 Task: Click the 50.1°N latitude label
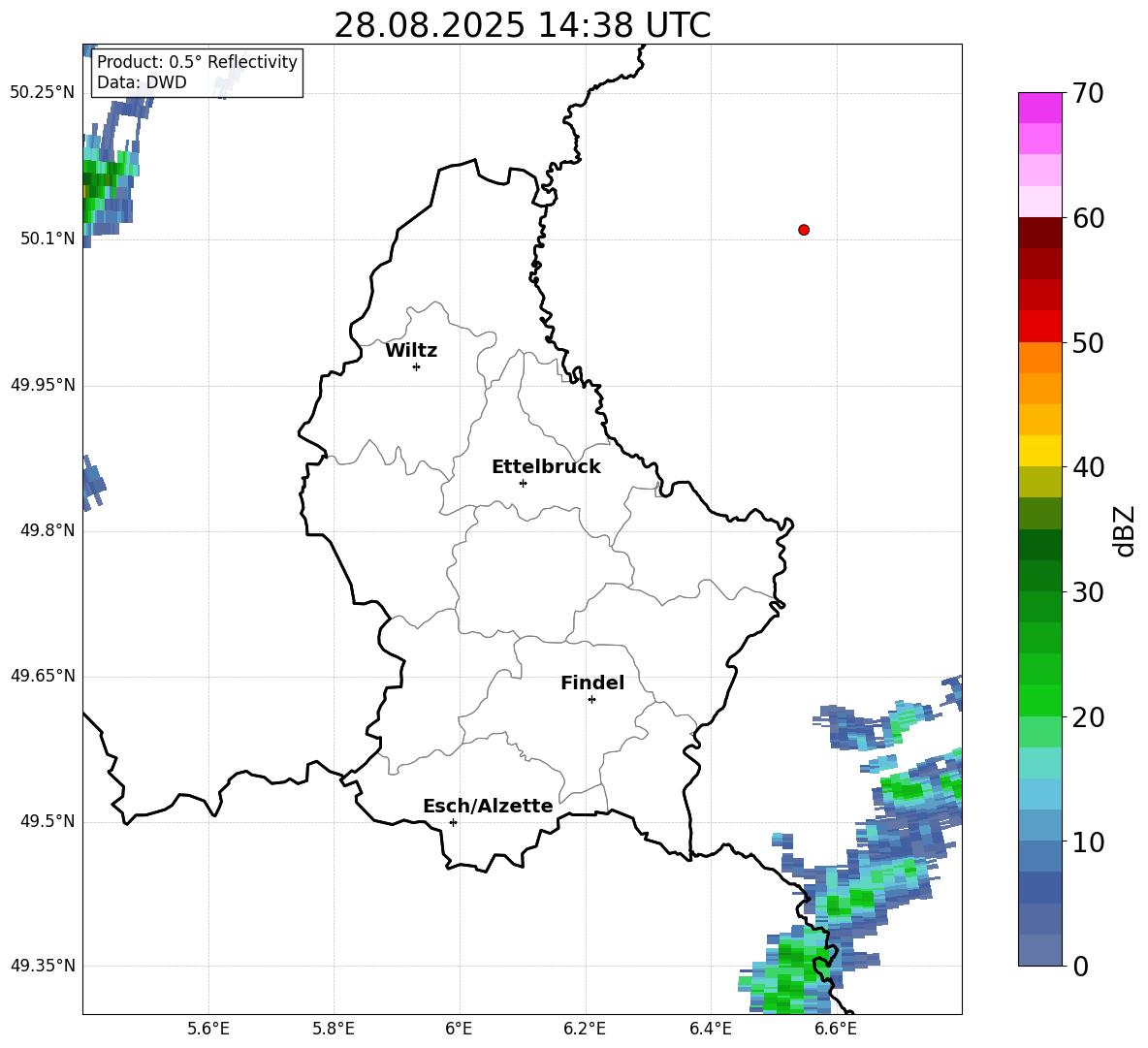48,238
